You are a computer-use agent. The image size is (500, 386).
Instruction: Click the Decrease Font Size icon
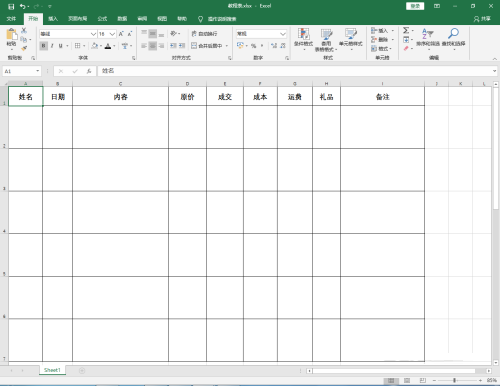[x=130, y=34]
